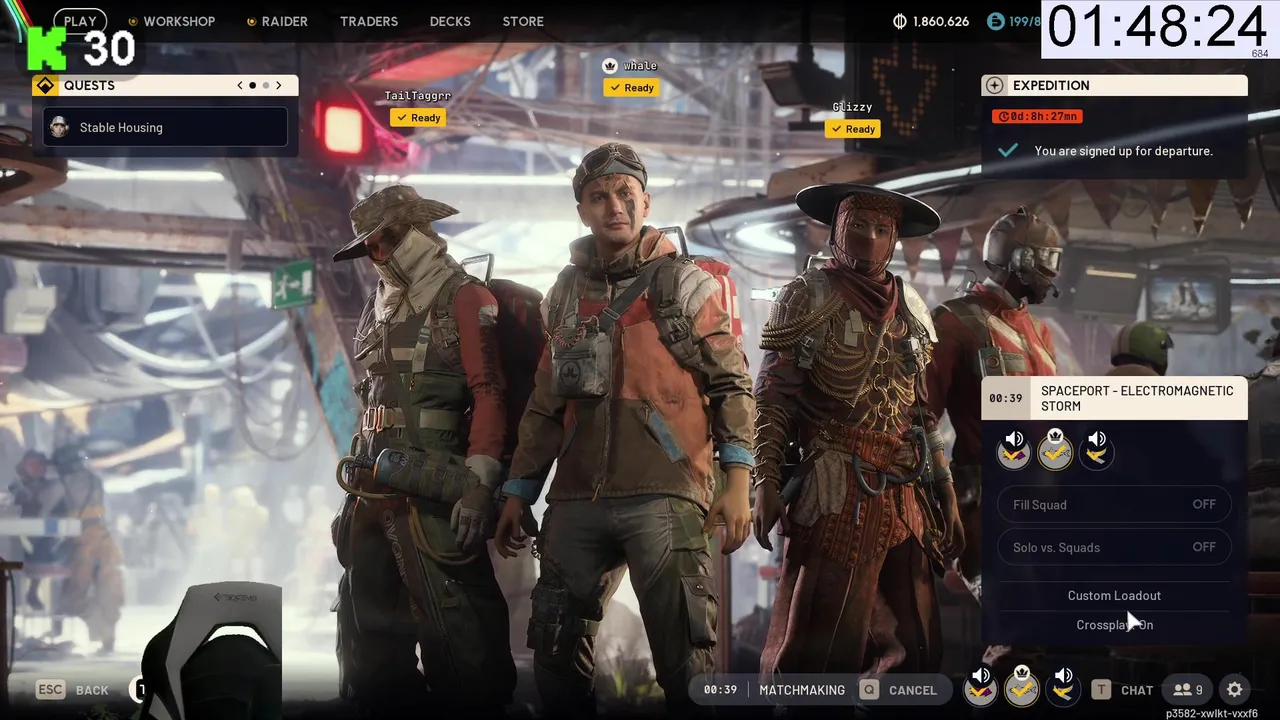The image size is (1280, 720).
Task: Click the 00:39 timer in map panel
Action: coord(1005,398)
